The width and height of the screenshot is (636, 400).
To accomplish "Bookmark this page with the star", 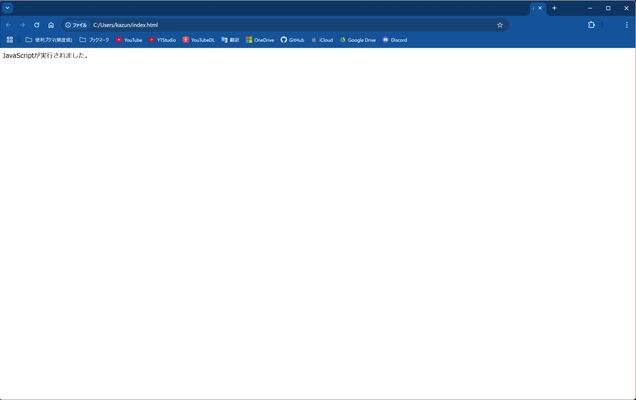I will [x=500, y=25].
